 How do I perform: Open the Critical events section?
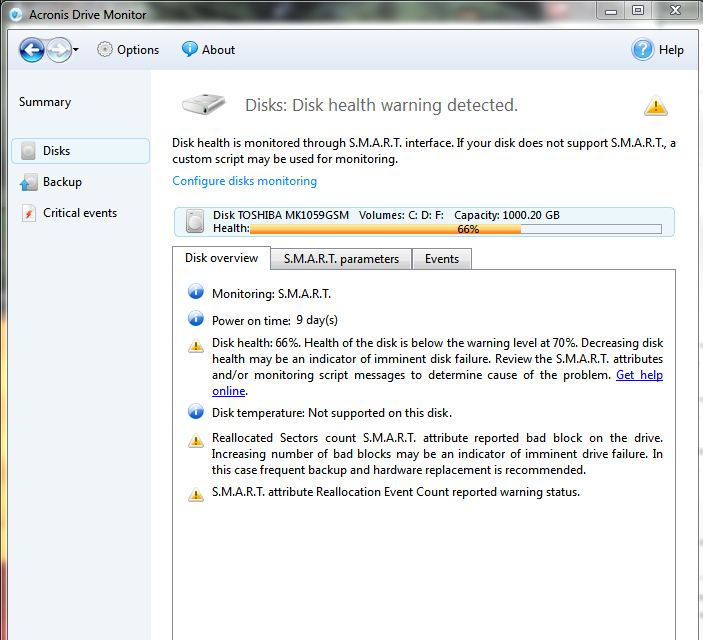pyautogui.click(x=80, y=213)
